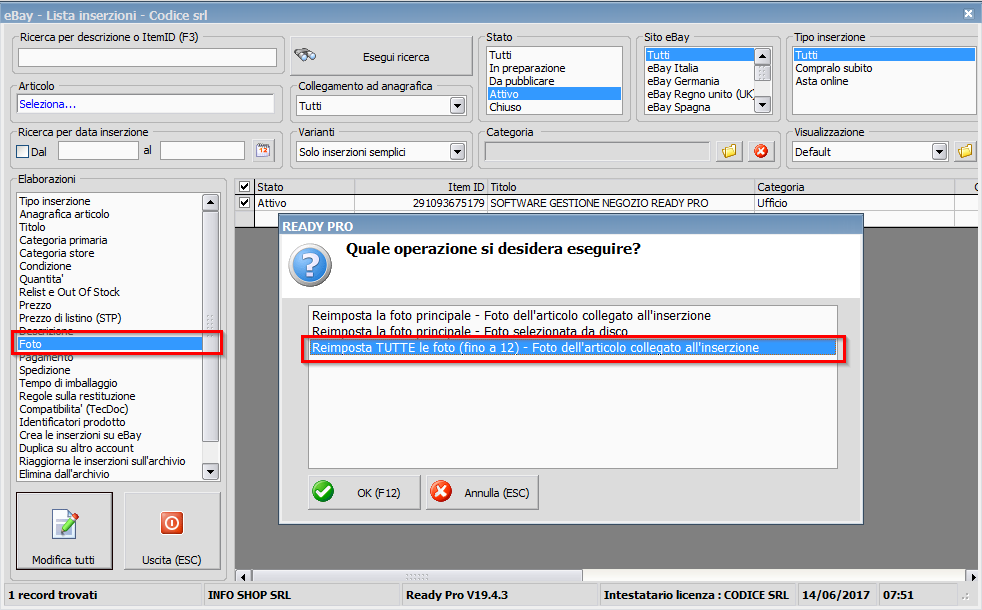Select 'Prezzo di listino (STP)' elaboration
982x610 pixels.
coord(110,318)
